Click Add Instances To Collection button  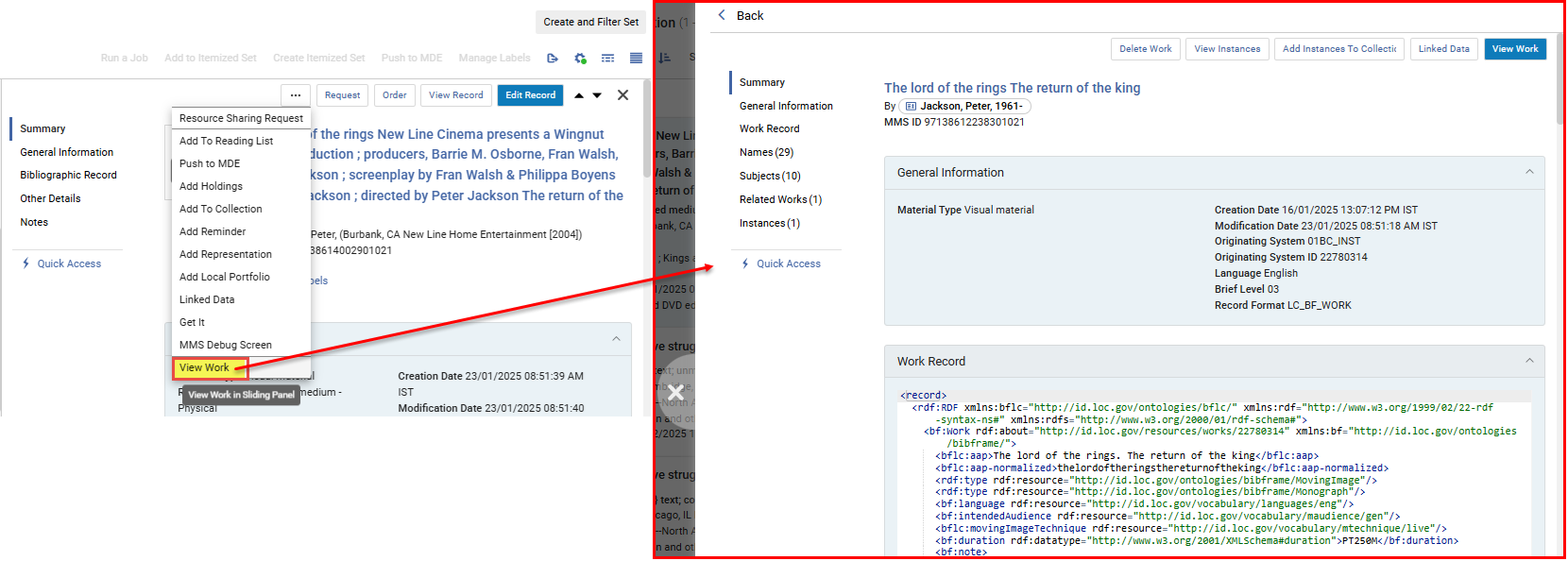click(1339, 49)
